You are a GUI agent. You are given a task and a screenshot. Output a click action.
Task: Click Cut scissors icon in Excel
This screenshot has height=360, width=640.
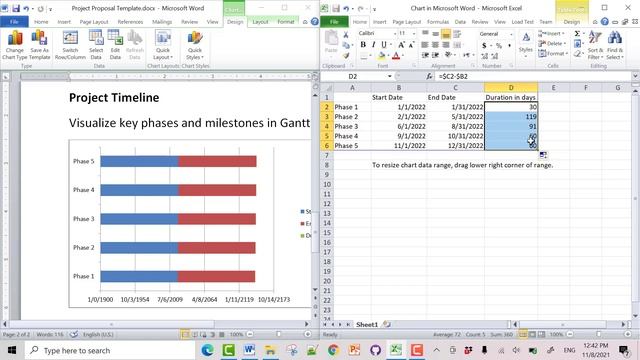pyautogui.click(x=346, y=35)
